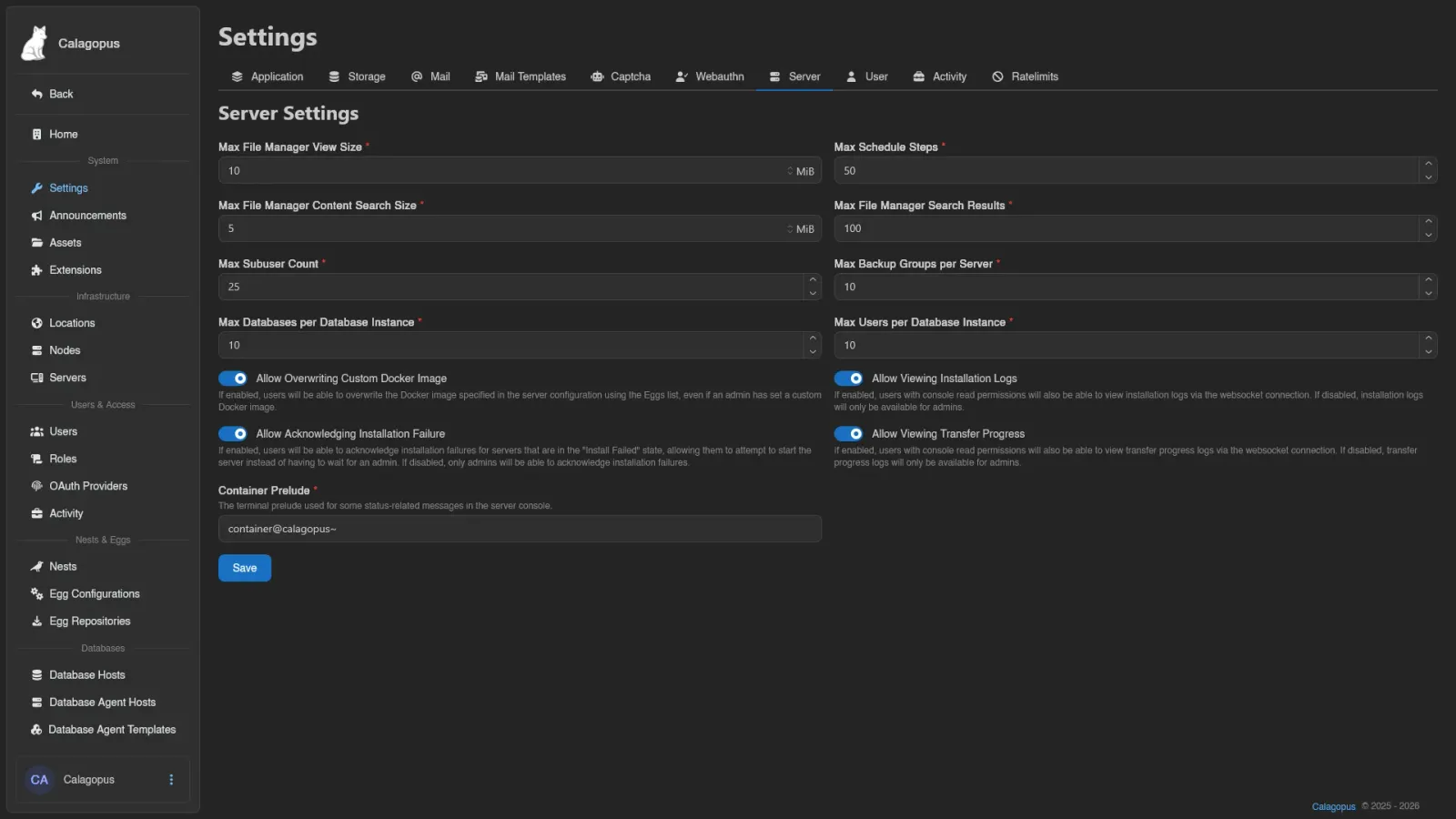Open MiB unit selector for View Size
This screenshot has height=819, width=1456.
801,171
